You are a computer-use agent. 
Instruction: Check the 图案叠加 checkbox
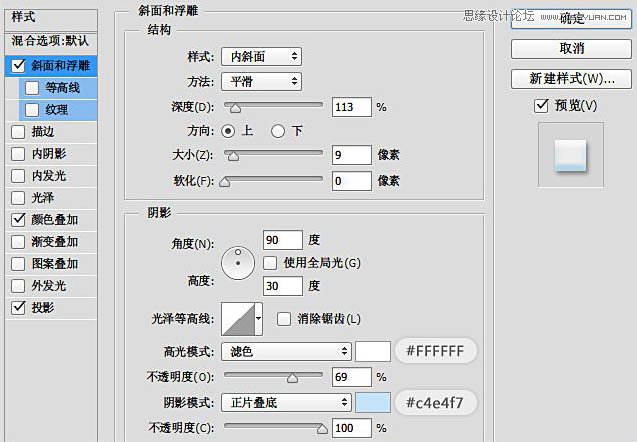pos(18,264)
